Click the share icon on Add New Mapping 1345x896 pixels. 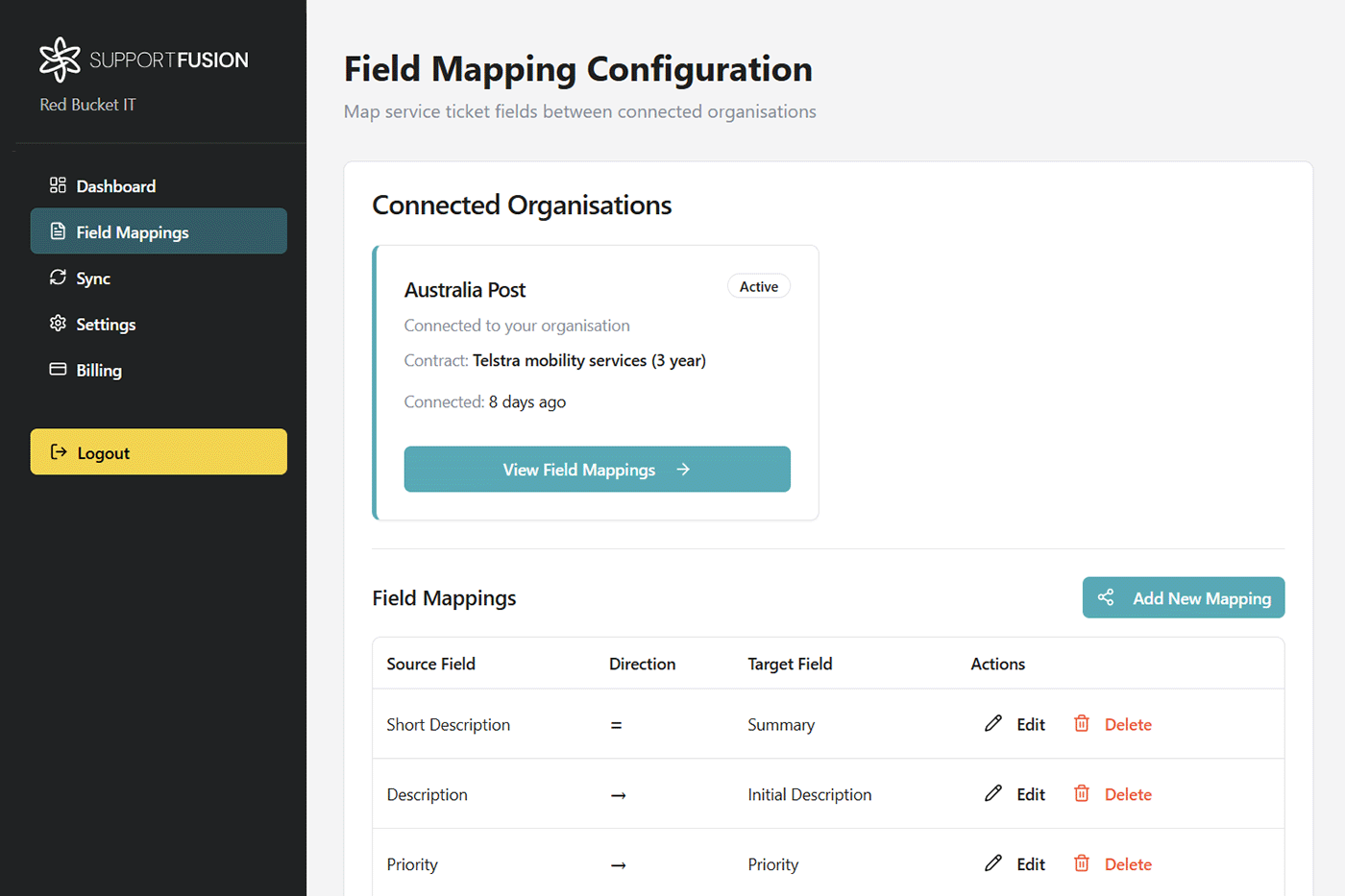coord(1106,597)
